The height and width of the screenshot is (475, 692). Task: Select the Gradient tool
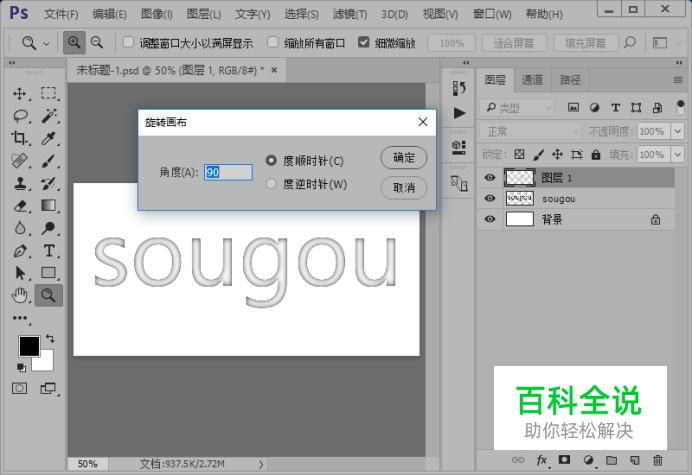coord(49,205)
